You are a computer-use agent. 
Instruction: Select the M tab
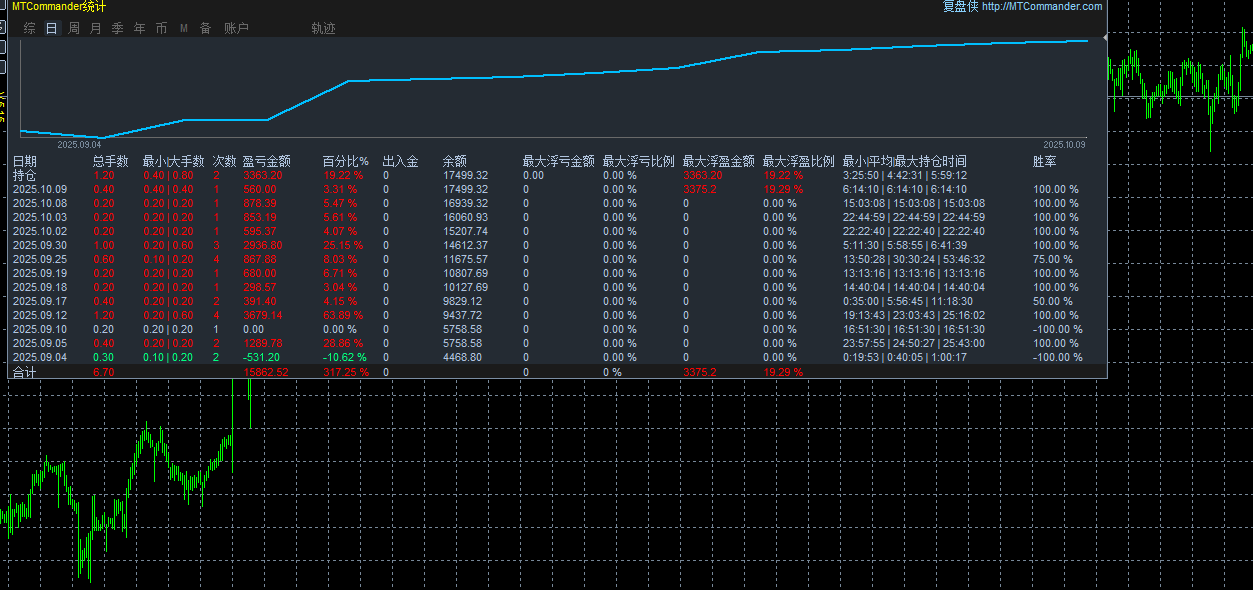pyautogui.click(x=184, y=29)
